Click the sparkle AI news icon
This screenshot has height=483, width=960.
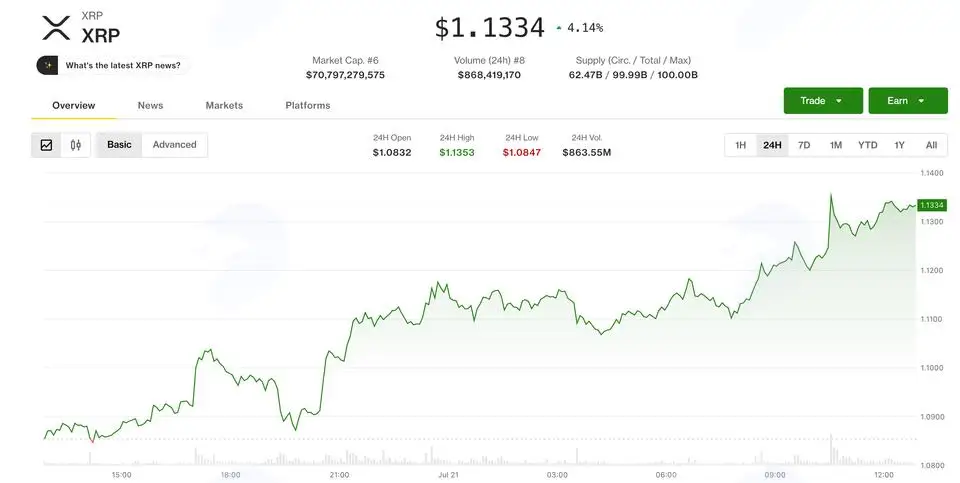[x=47, y=66]
